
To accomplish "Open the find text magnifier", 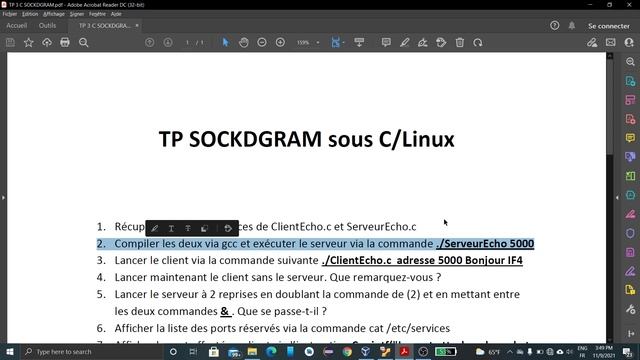I will click(84, 42).
